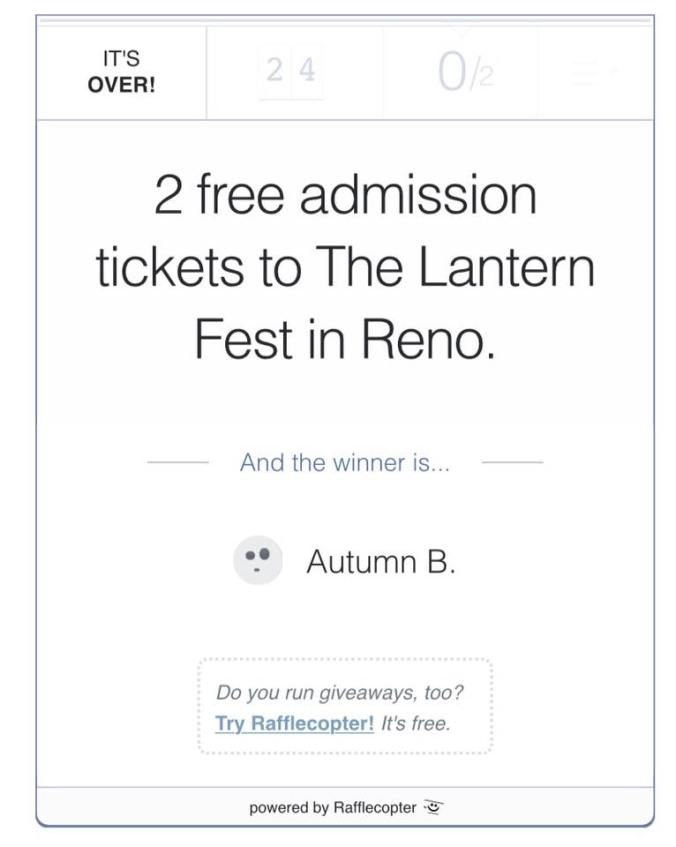Screen dimensions: 676x847
Task: Click the first digit "2" flip tile
Action: [275, 72]
